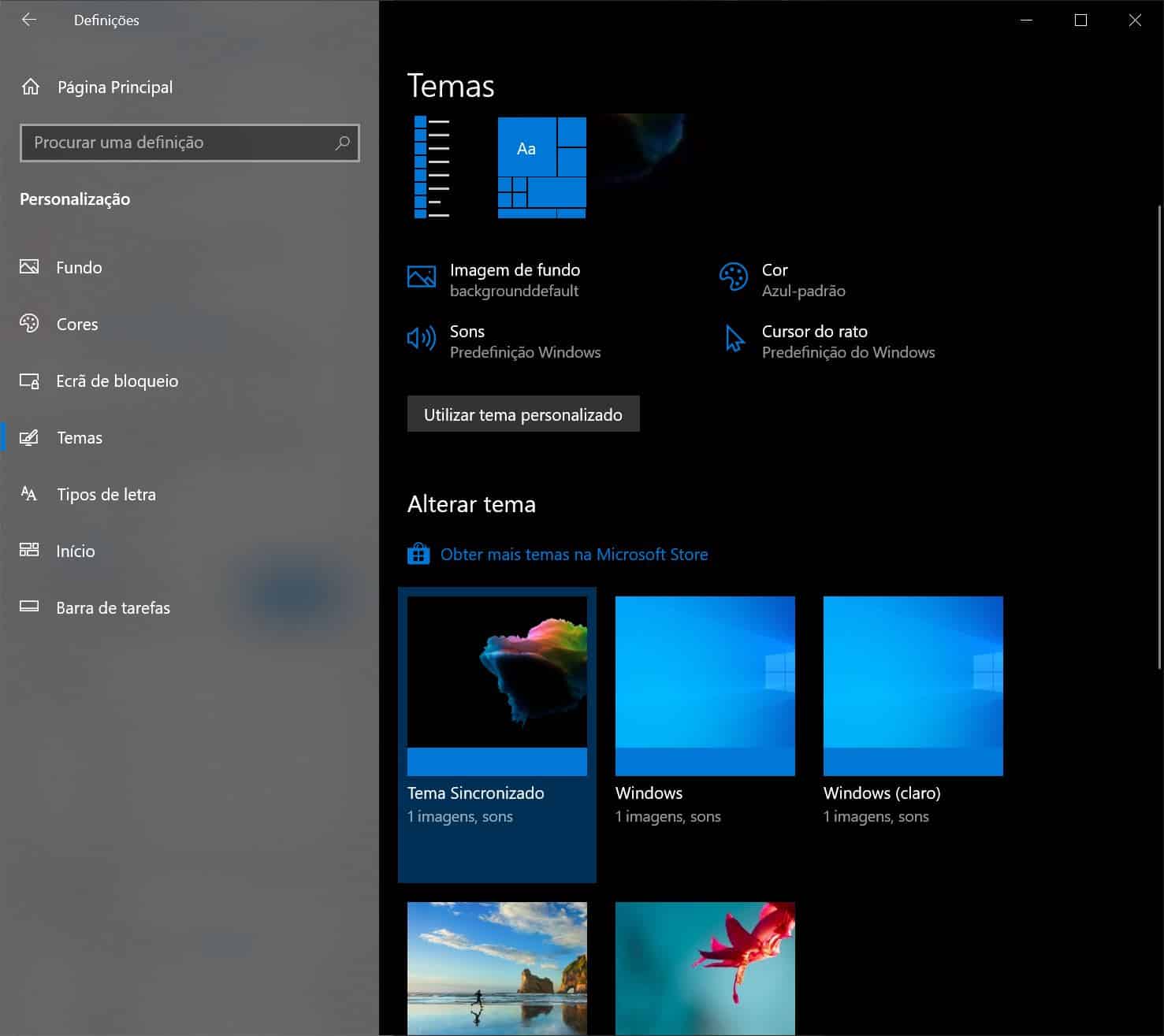Go to Página Principal
This screenshot has height=1036, width=1164.
[189, 87]
